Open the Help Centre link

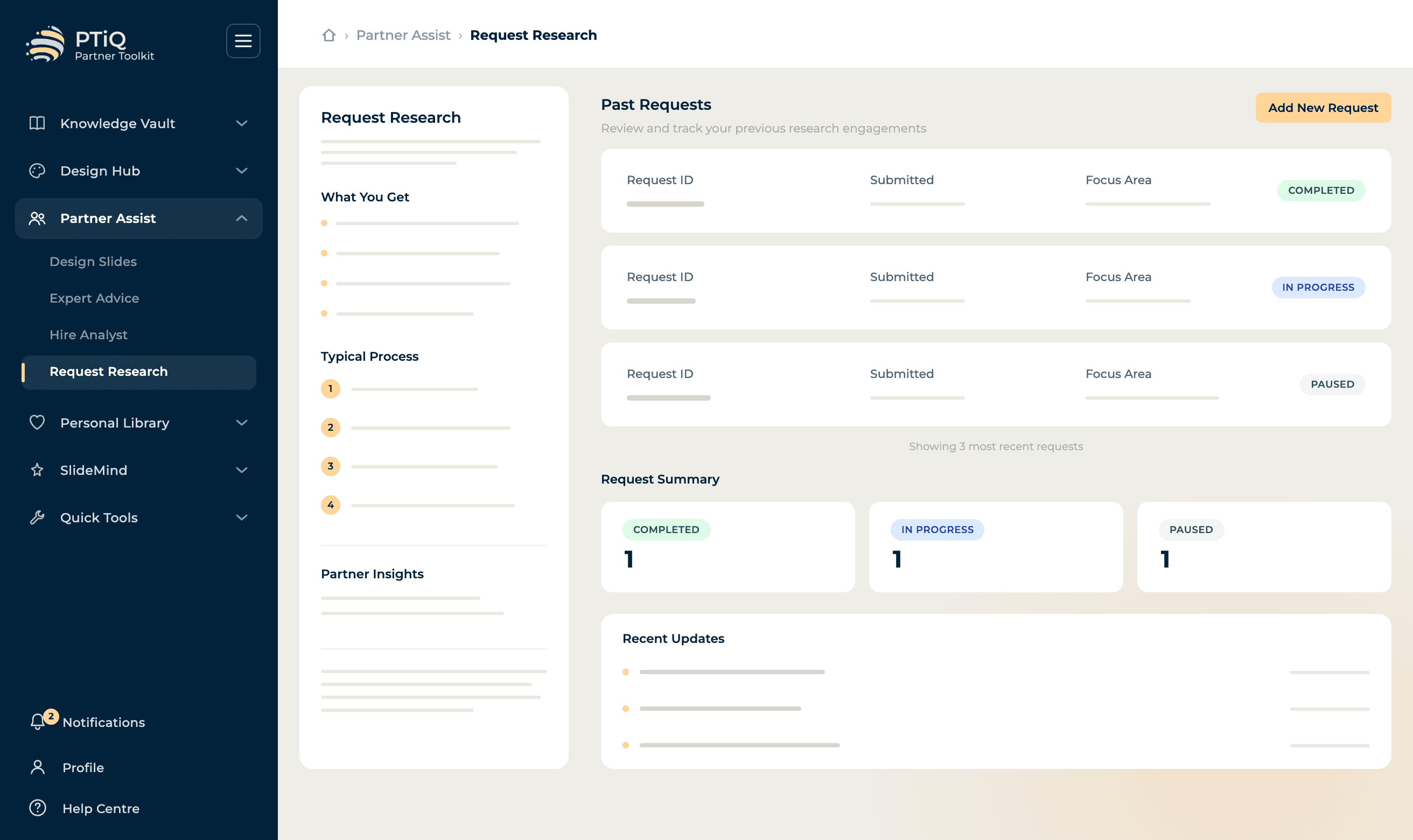pos(101,808)
